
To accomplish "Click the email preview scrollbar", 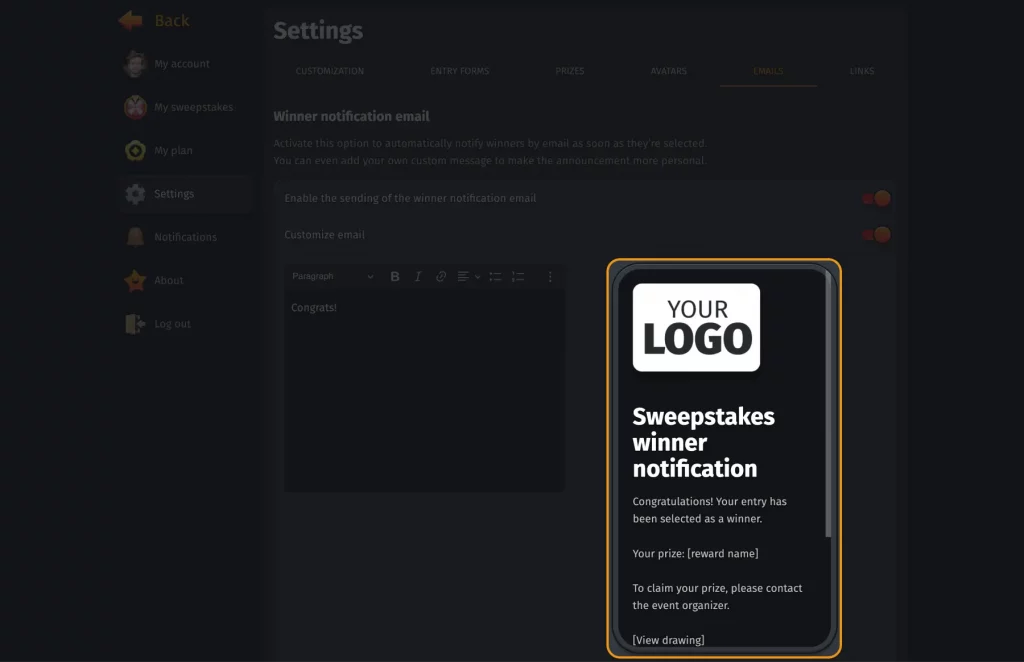I will [828, 400].
